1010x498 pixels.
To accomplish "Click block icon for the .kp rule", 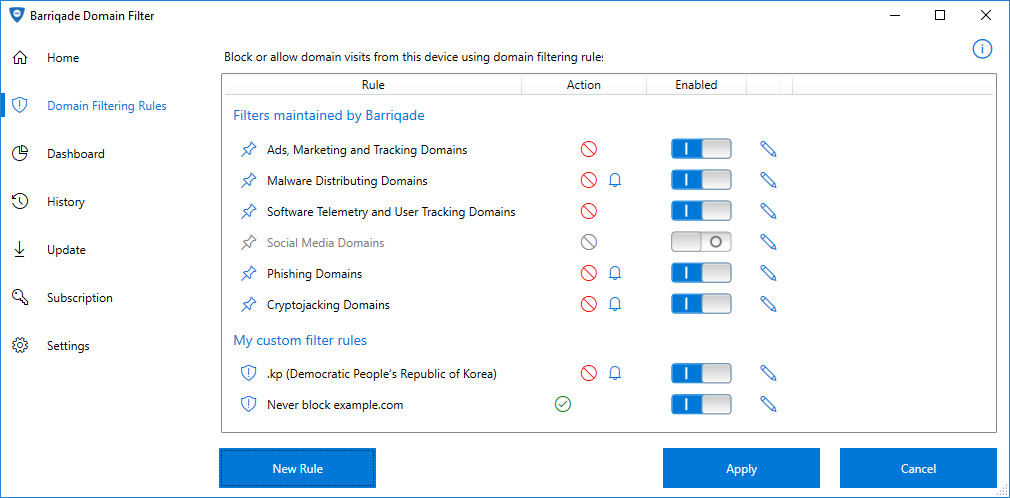I will click(x=589, y=372).
